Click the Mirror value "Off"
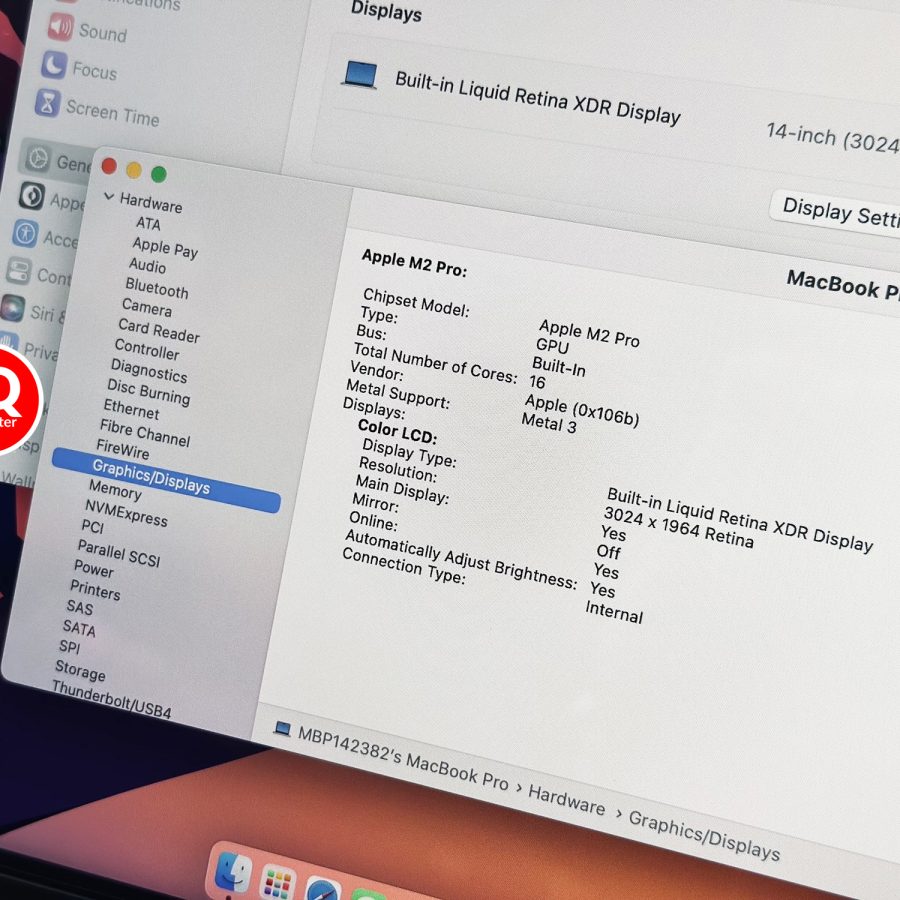Viewport: 900px width, 900px height. (x=608, y=552)
